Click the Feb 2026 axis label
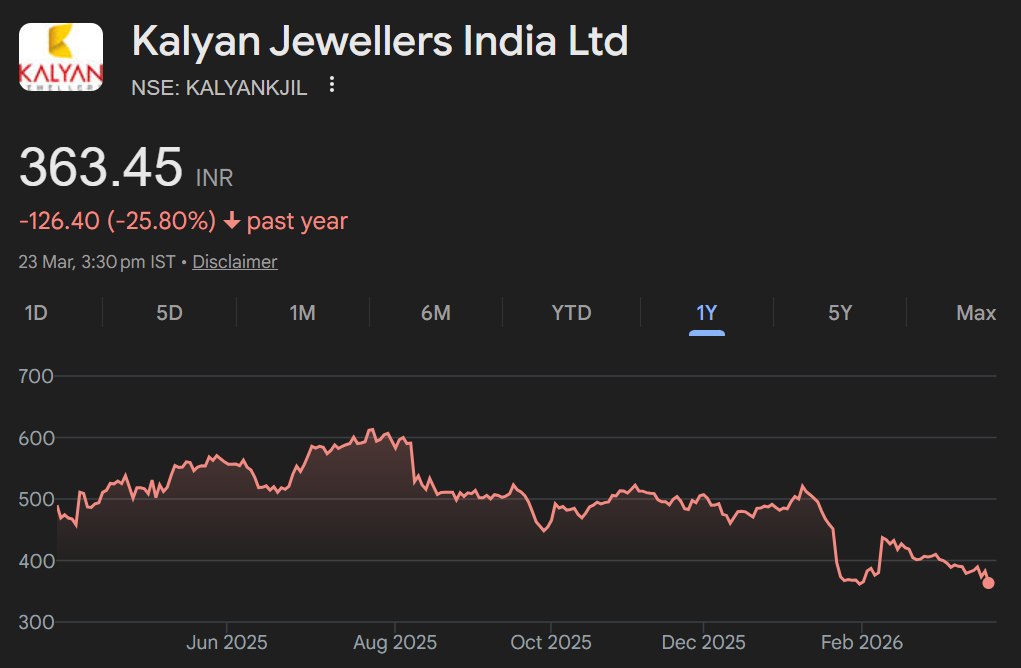This screenshot has width=1021, height=668. point(862,642)
